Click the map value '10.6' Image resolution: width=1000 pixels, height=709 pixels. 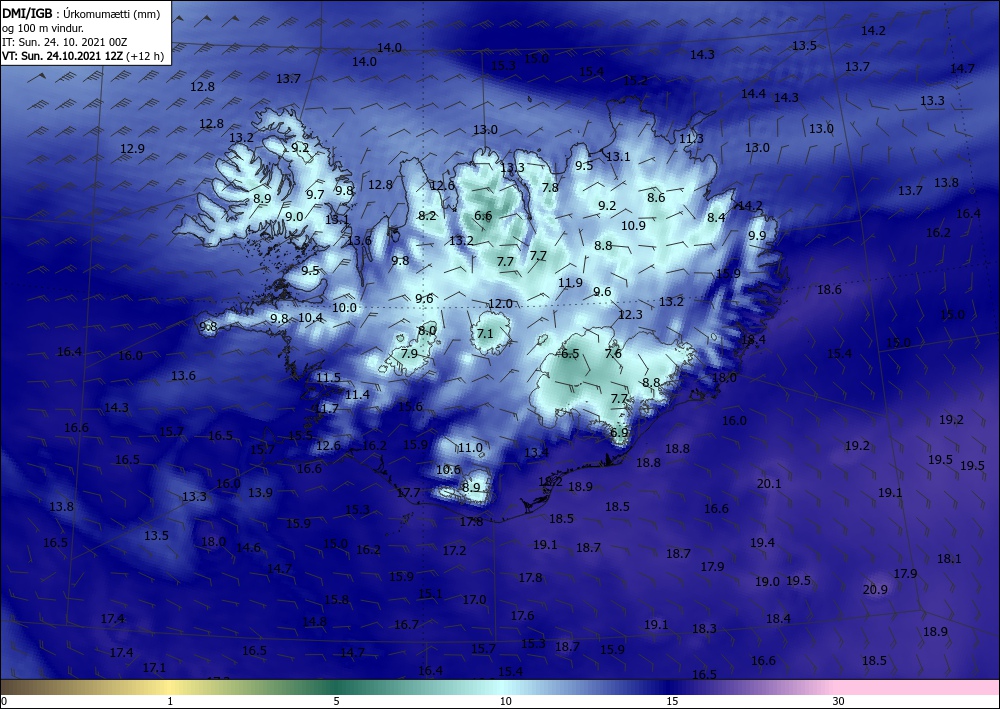point(448,469)
